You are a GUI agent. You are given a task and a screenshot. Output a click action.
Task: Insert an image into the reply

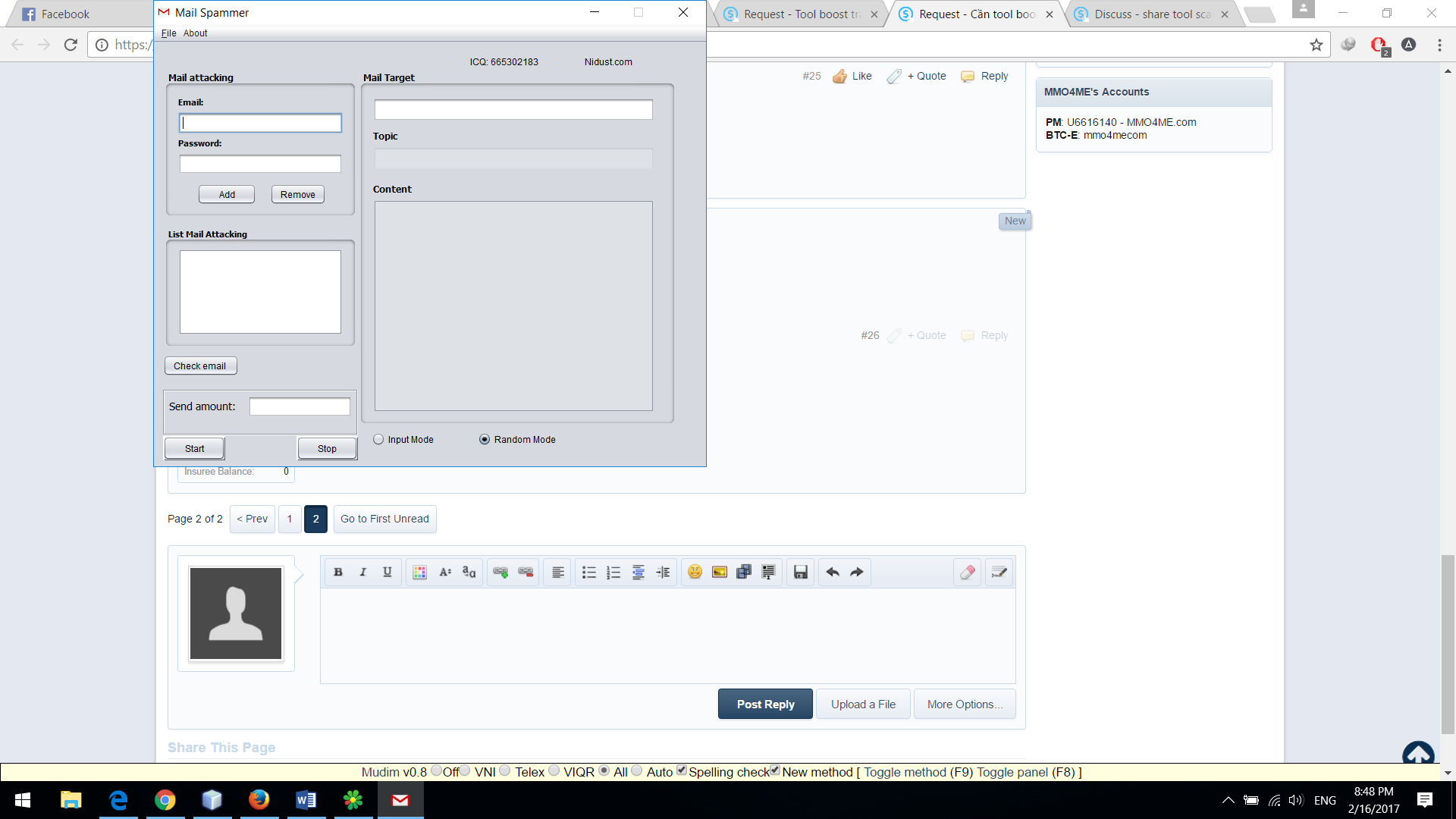(719, 573)
